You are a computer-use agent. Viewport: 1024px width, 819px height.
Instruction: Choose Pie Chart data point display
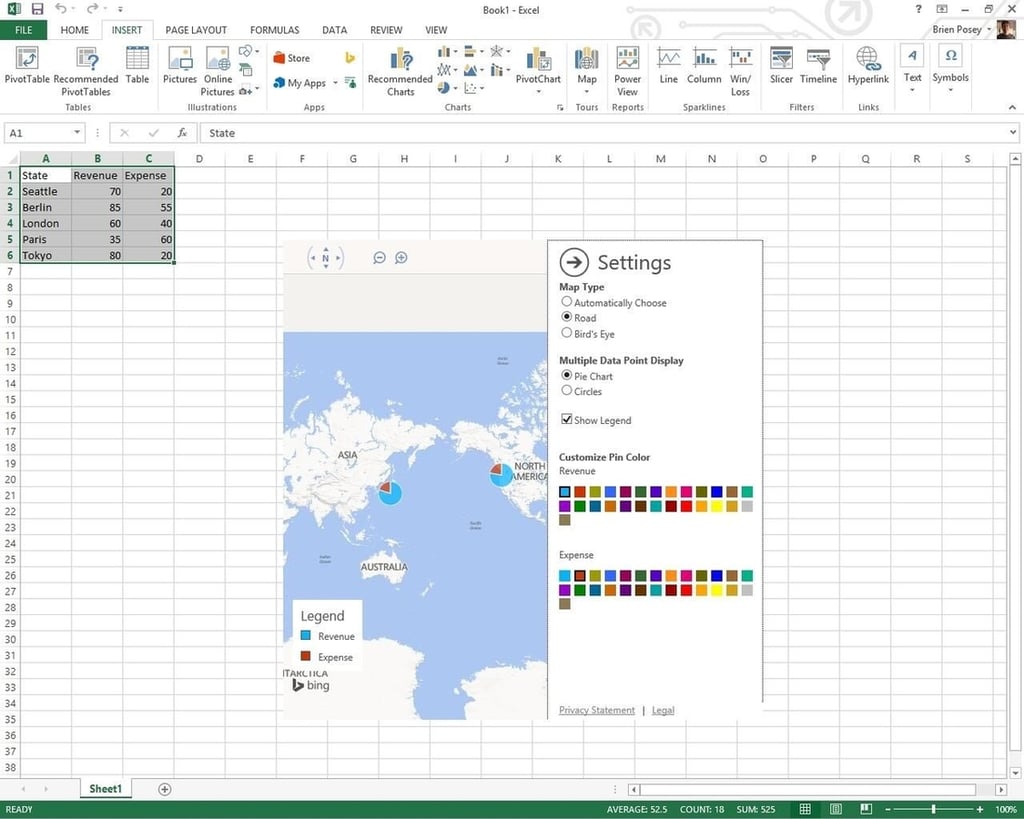click(x=567, y=375)
